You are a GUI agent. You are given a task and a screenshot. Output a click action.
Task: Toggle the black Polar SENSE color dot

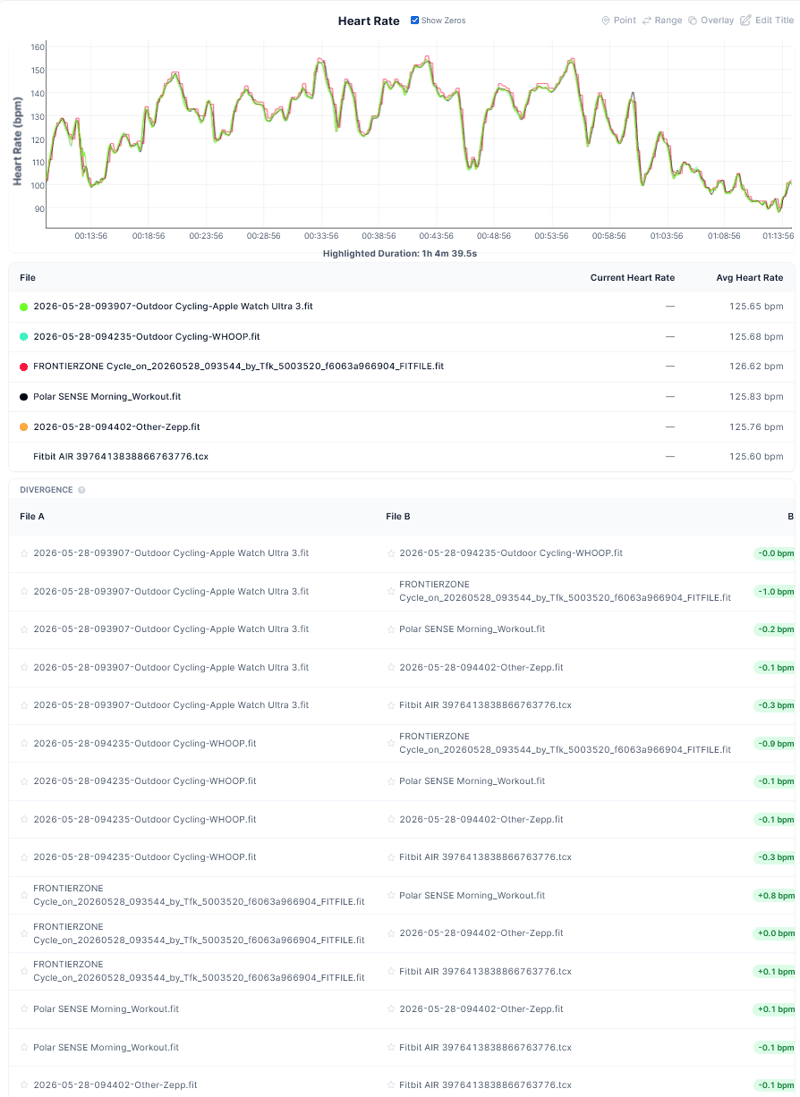click(24, 397)
